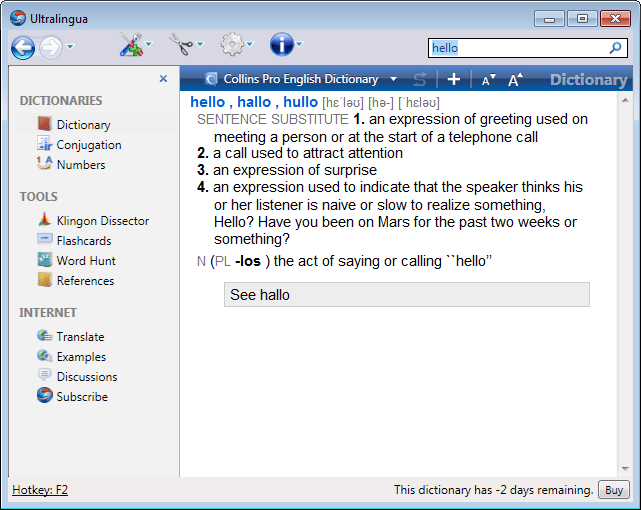Click the SENTENCE SUBSTITUTE label
The image size is (641, 510).
pyautogui.click(x=273, y=119)
